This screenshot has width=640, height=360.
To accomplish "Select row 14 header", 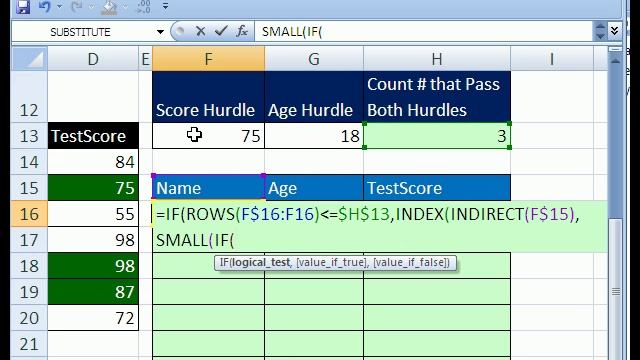I will click(x=29, y=162).
